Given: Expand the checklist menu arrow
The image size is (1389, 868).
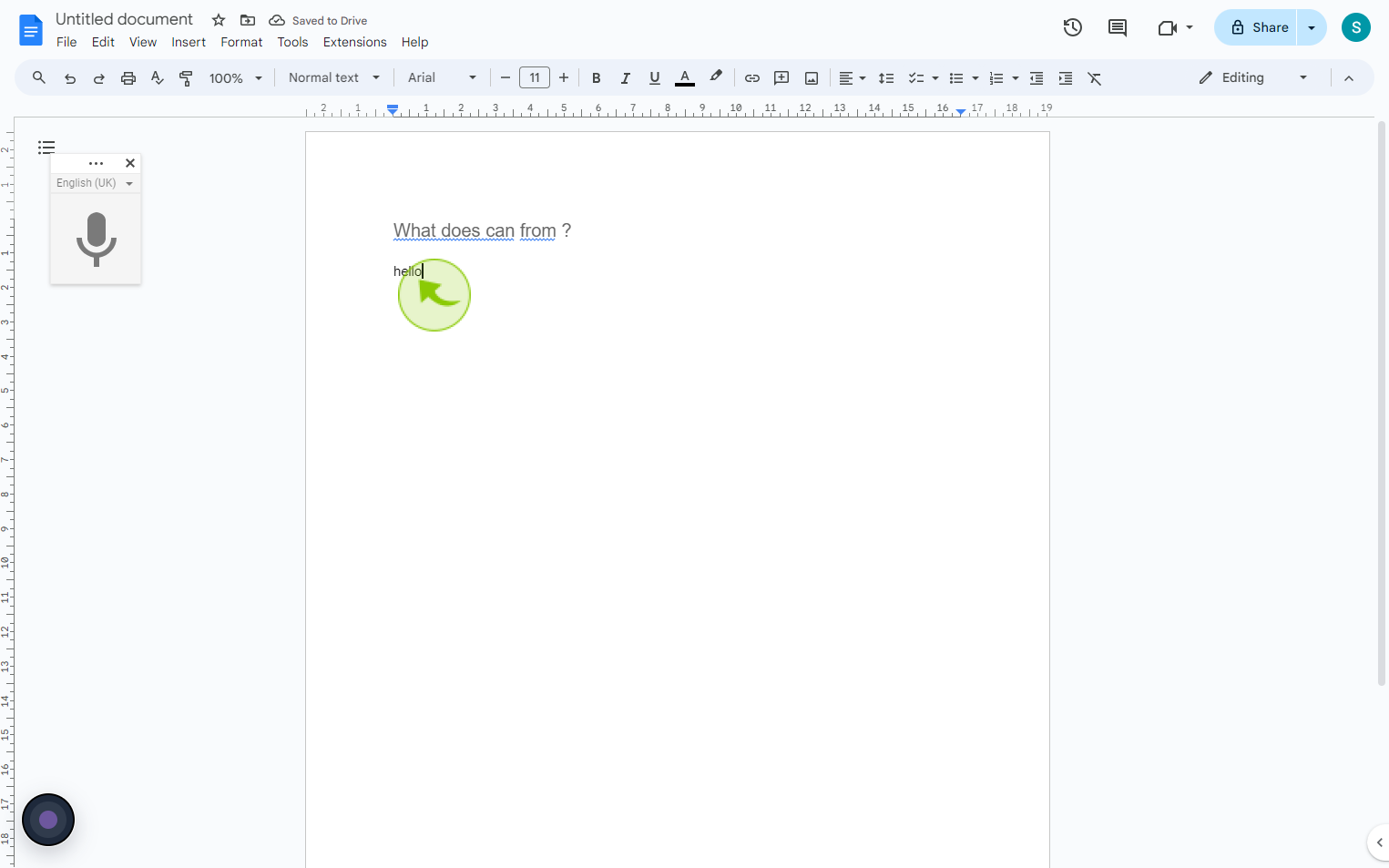Looking at the screenshot, I should click(x=935, y=78).
